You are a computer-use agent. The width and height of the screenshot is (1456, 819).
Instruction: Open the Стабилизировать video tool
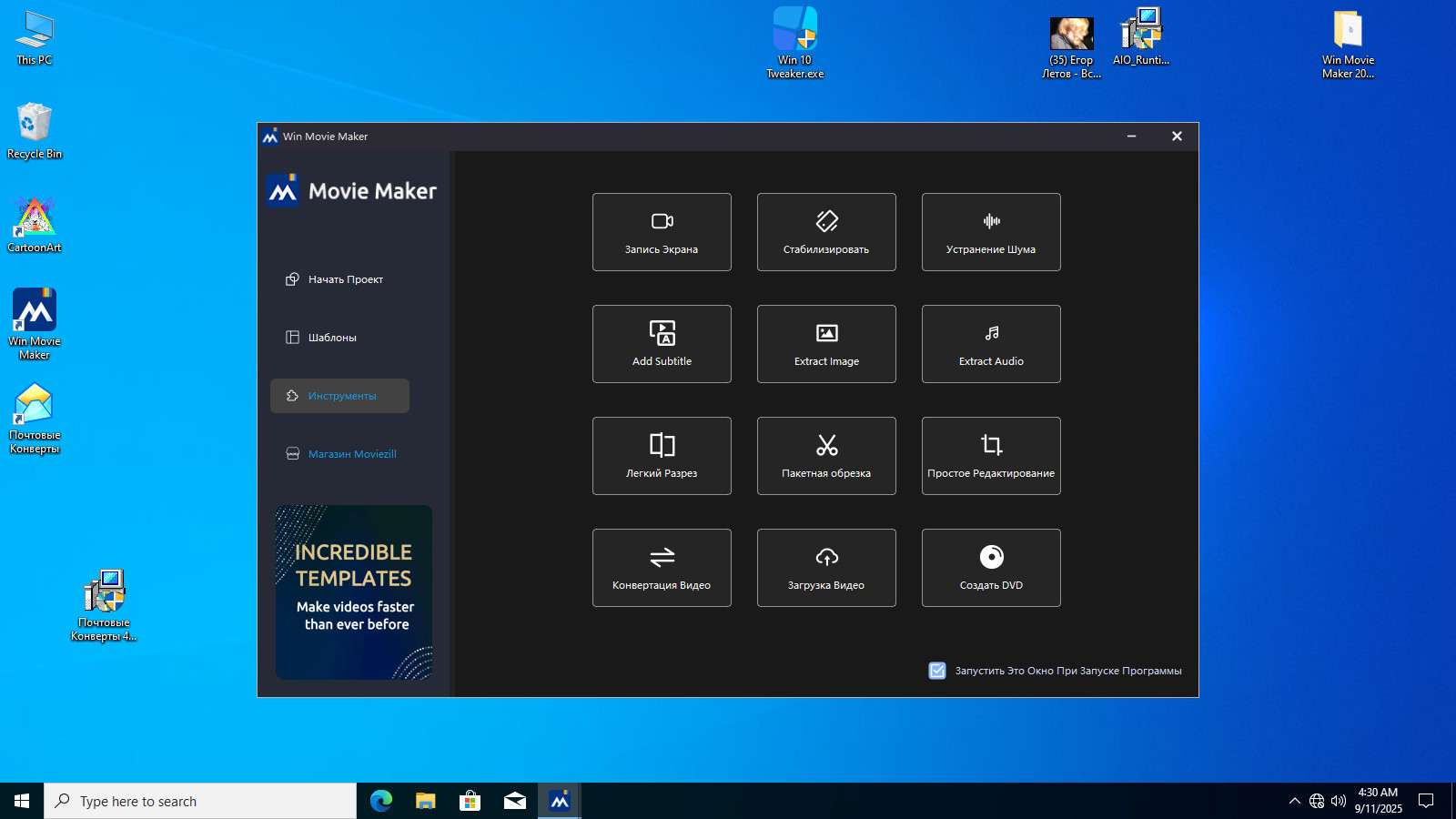(826, 232)
